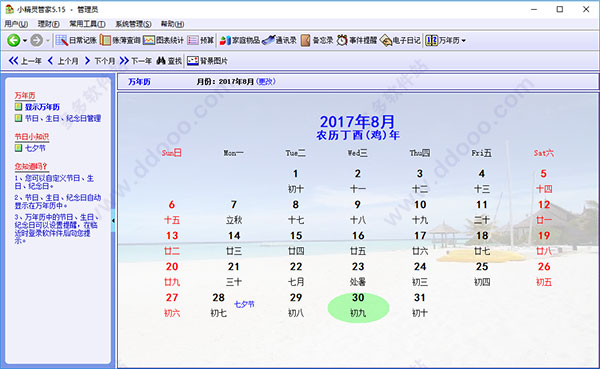The height and width of the screenshot is (369, 600).
Task: Minimize the 小精灵管家 window
Action: (534, 9)
